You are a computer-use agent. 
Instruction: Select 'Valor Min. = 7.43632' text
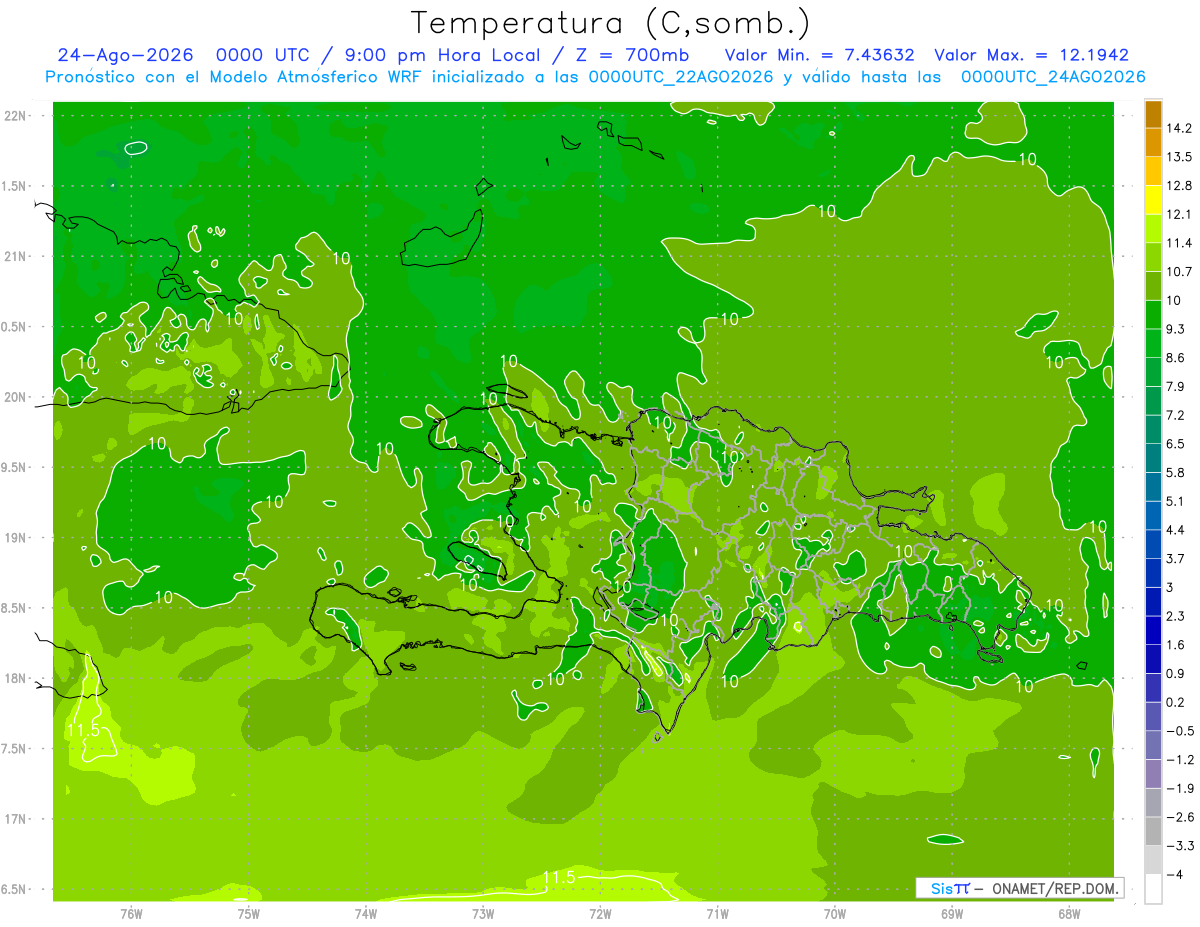click(x=819, y=55)
